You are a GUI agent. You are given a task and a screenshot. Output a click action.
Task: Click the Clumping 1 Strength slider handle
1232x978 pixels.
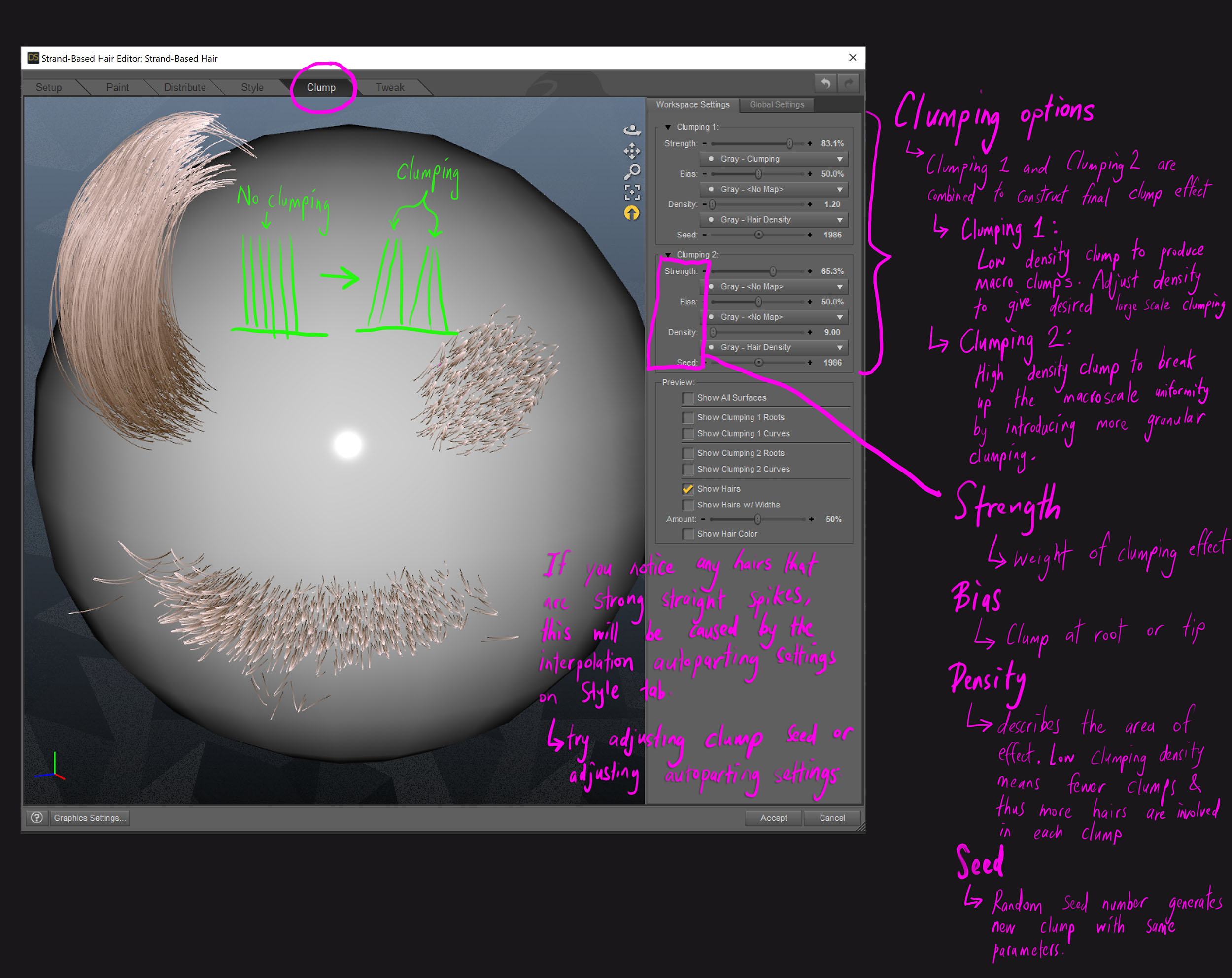[789, 143]
